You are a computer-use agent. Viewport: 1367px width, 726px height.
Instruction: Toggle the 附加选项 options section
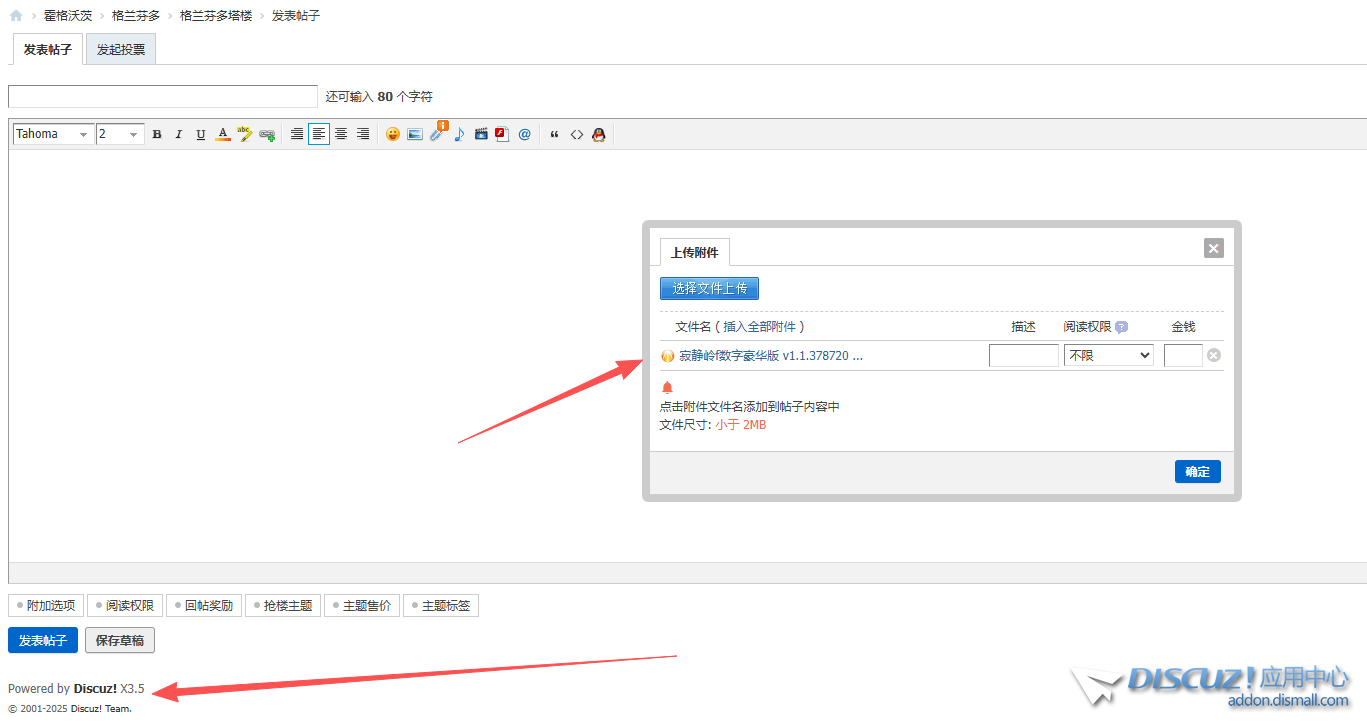click(46, 605)
